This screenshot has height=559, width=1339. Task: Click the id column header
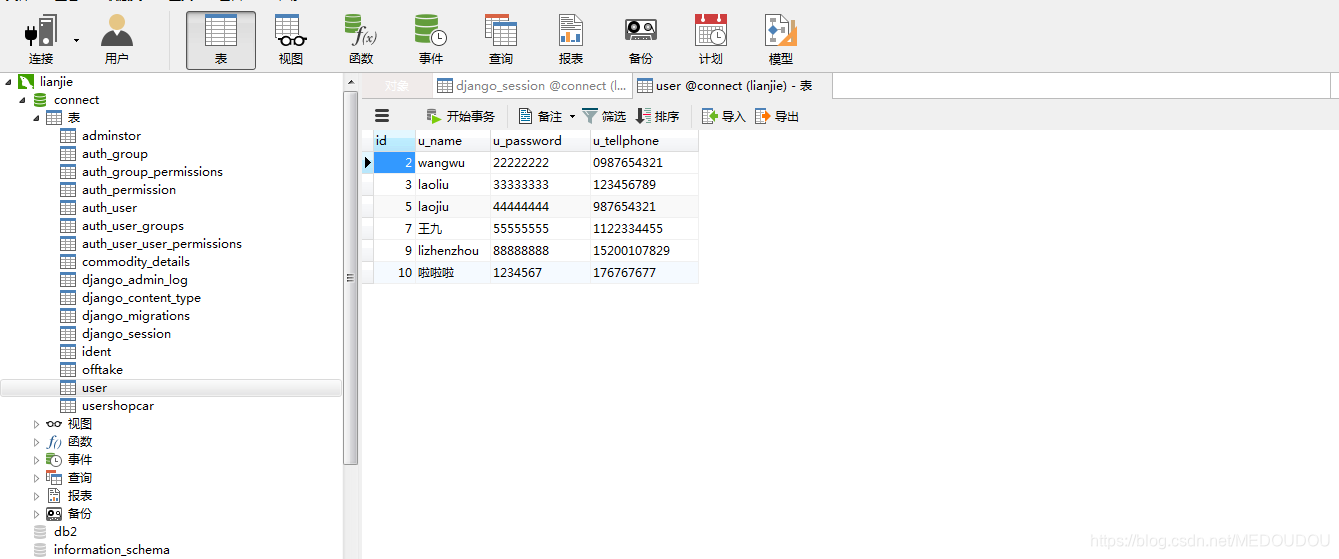[394, 141]
